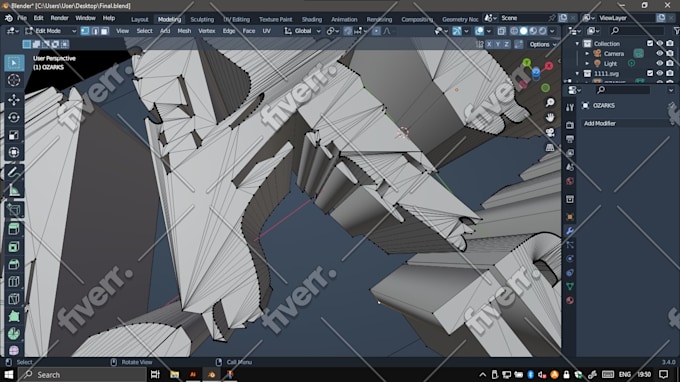Expand the Options dropdown
The width and height of the screenshot is (680, 382).
click(x=543, y=44)
